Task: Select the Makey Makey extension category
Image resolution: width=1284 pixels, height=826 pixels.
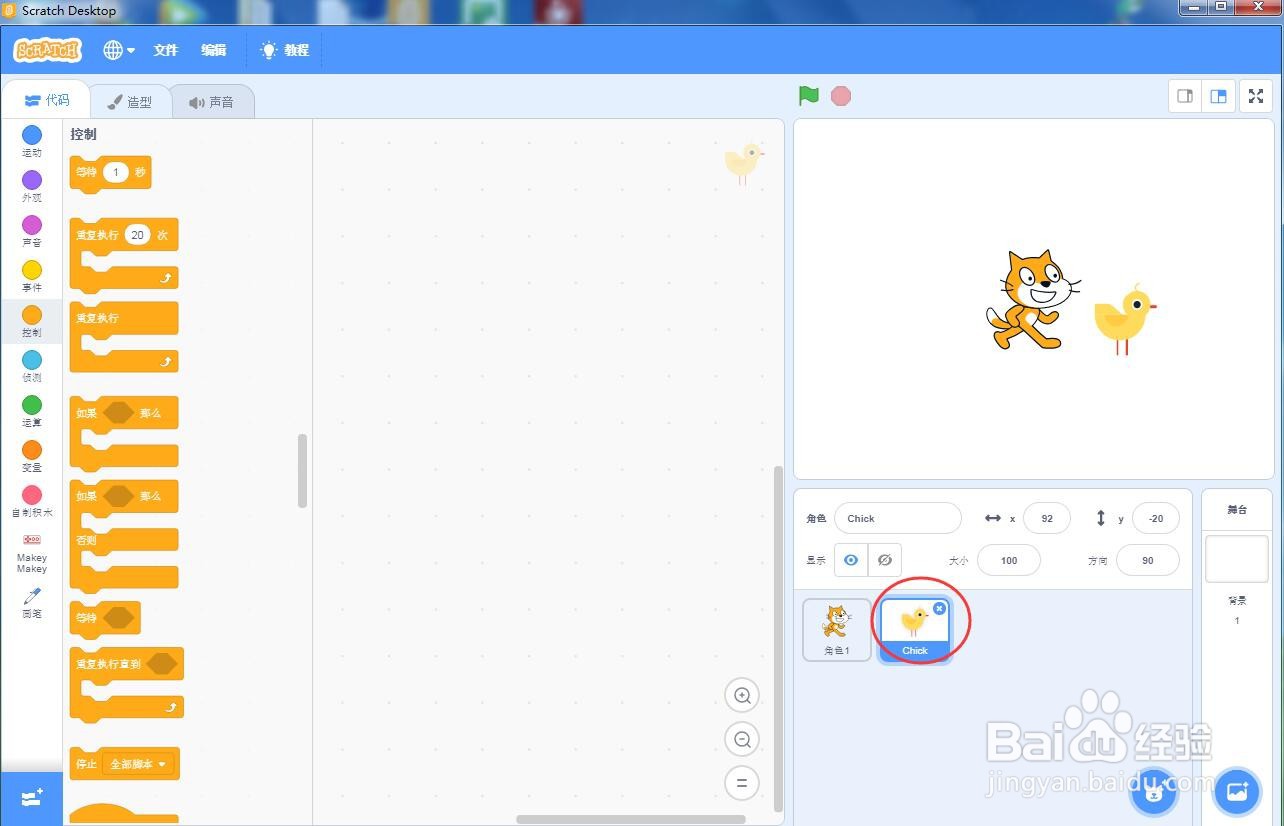Action: pos(32,553)
